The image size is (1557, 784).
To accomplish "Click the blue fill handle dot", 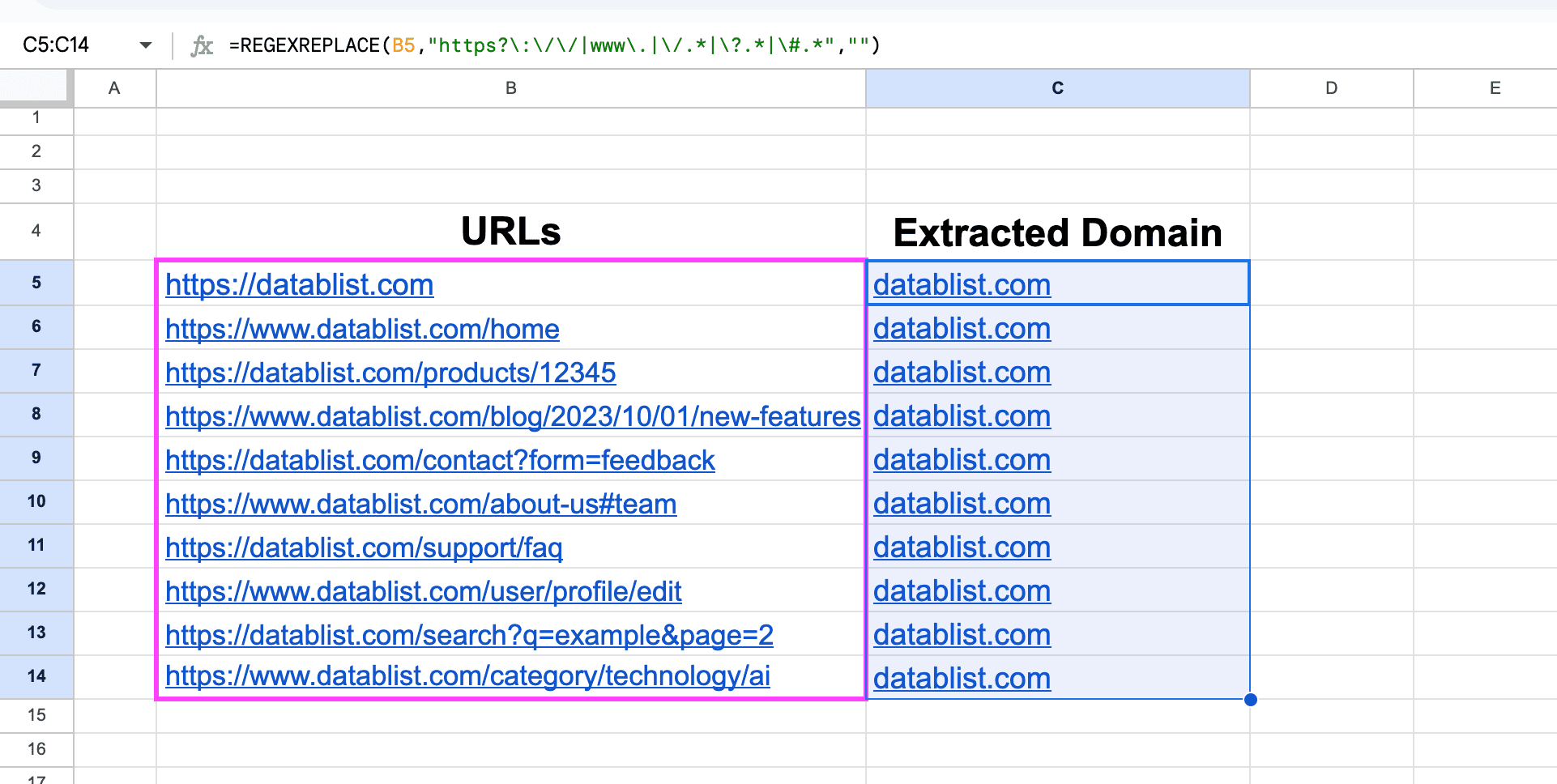I will 1252,698.
